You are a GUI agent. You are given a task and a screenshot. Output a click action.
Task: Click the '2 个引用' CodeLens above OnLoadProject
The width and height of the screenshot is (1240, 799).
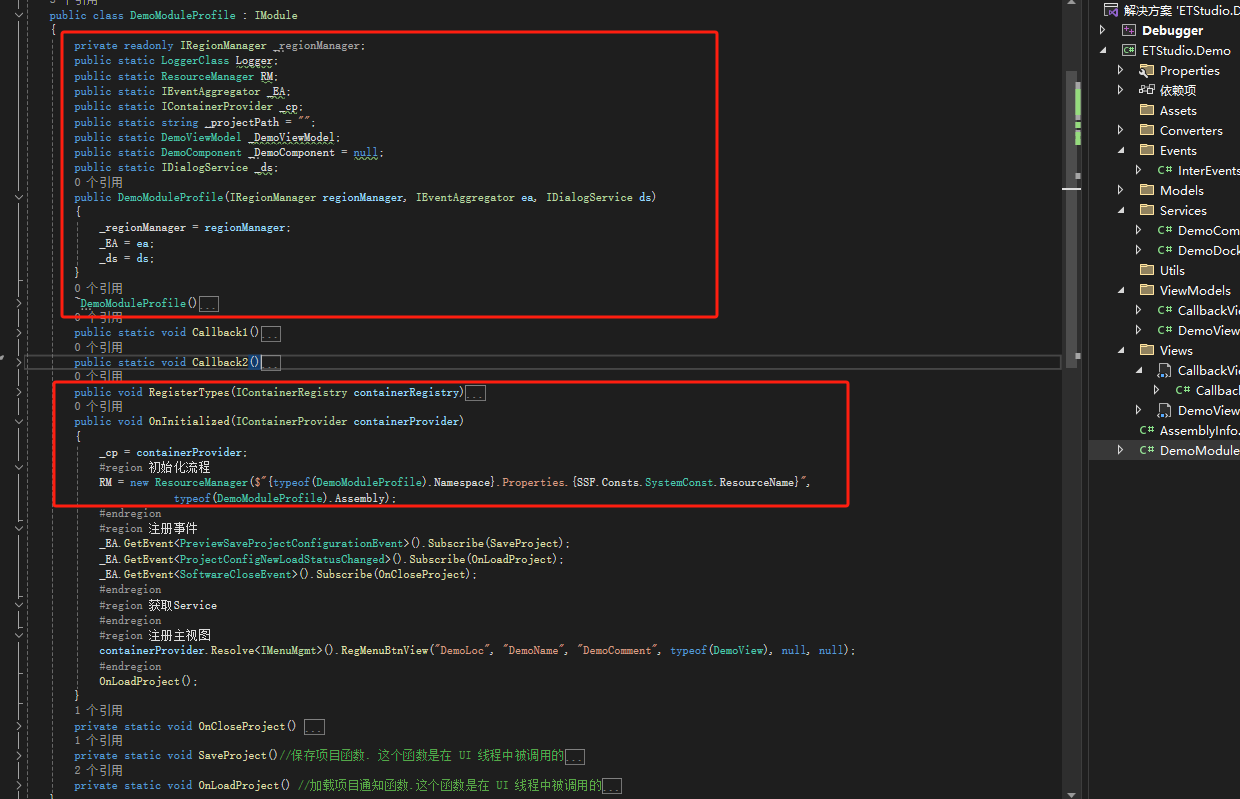[x=101, y=770]
